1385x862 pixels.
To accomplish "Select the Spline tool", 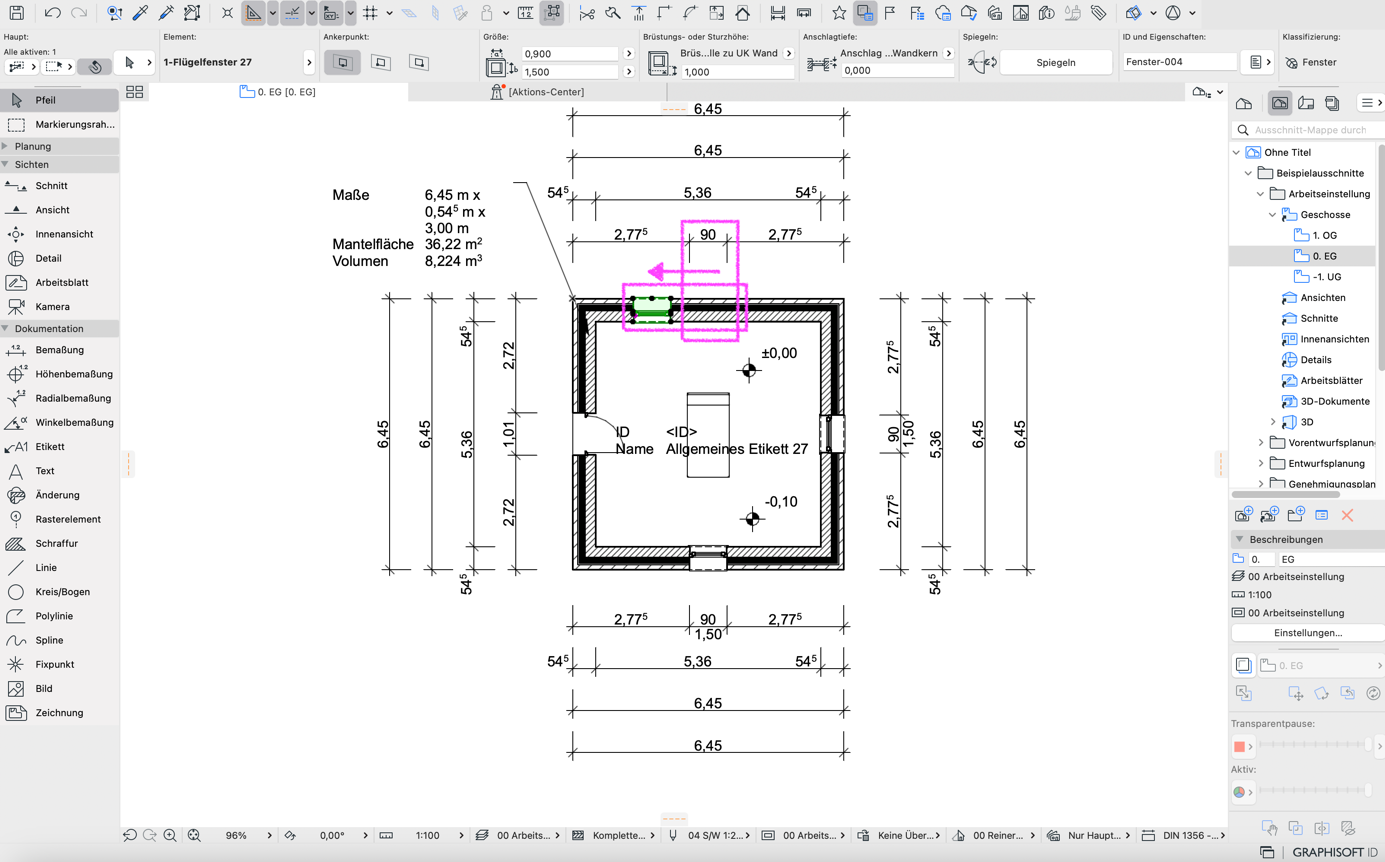I will [59, 640].
